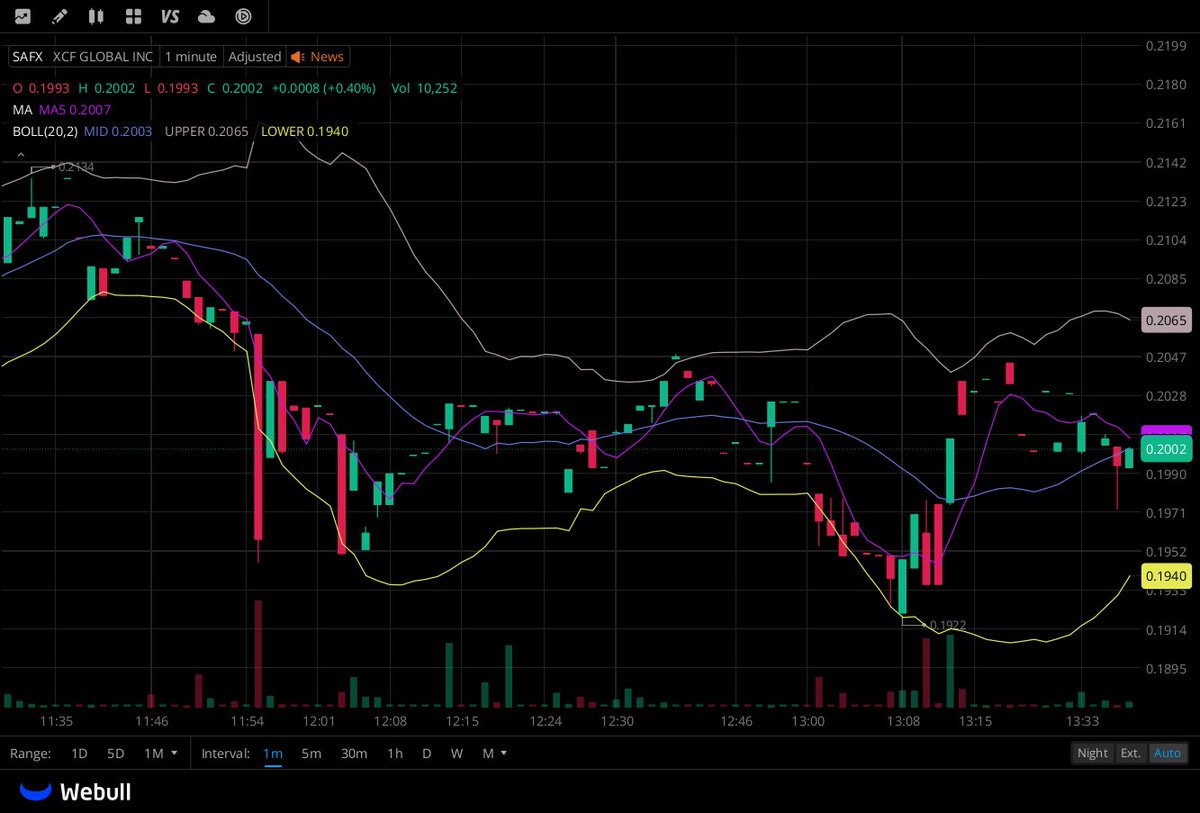Click the Vol 10,252 reading
Viewport: 1200px width, 813px height.
[425, 88]
